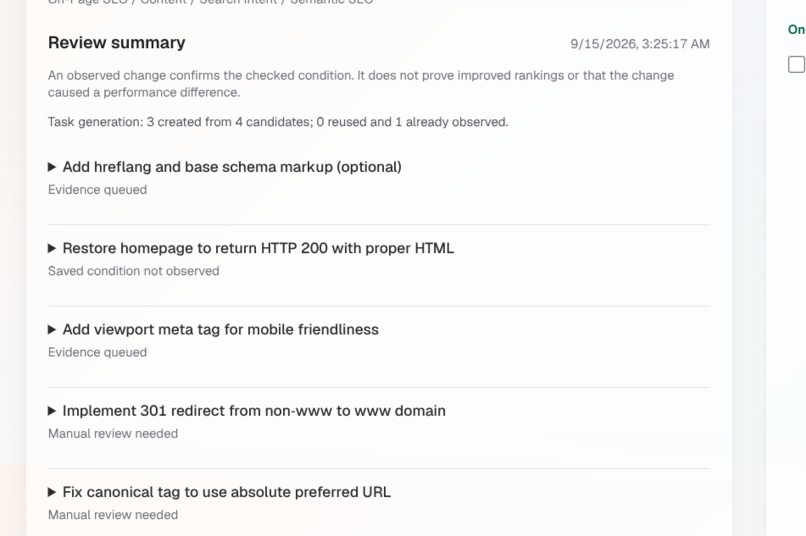Screen dimensions: 806x536
Task: Open "Fix canonical tag" task title
Action: tap(227, 492)
